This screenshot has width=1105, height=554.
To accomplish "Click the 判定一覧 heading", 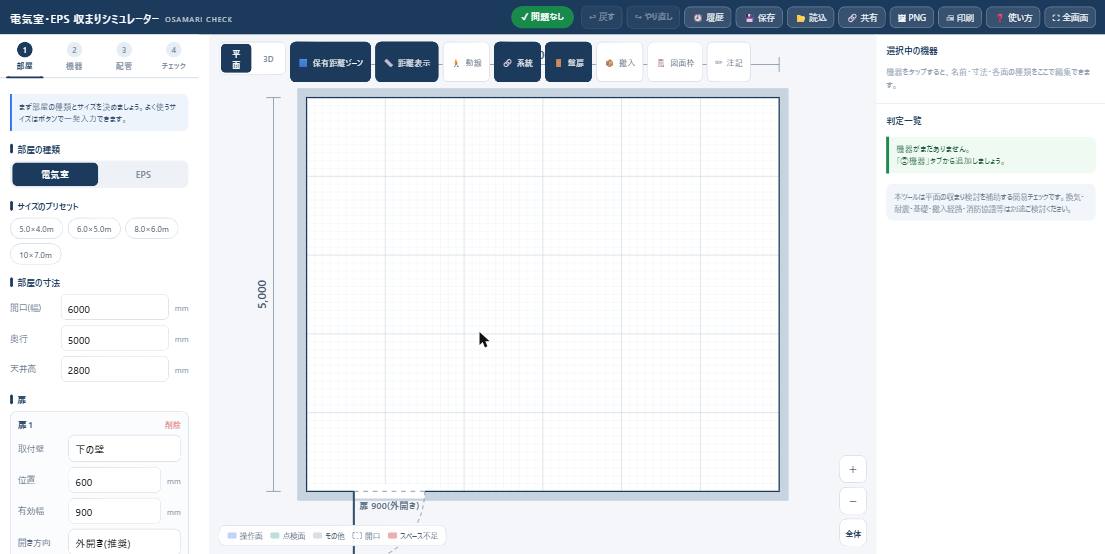I will [904, 121].
